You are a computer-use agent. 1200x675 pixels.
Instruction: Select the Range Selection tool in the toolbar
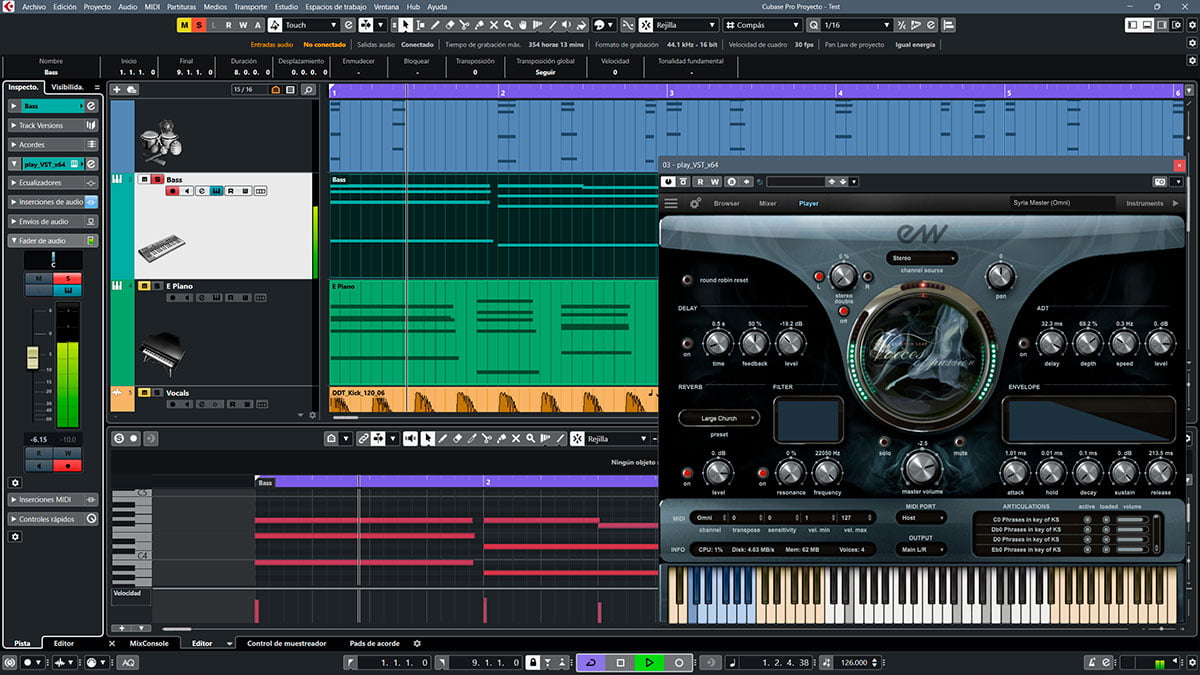[x=420, y=24]
